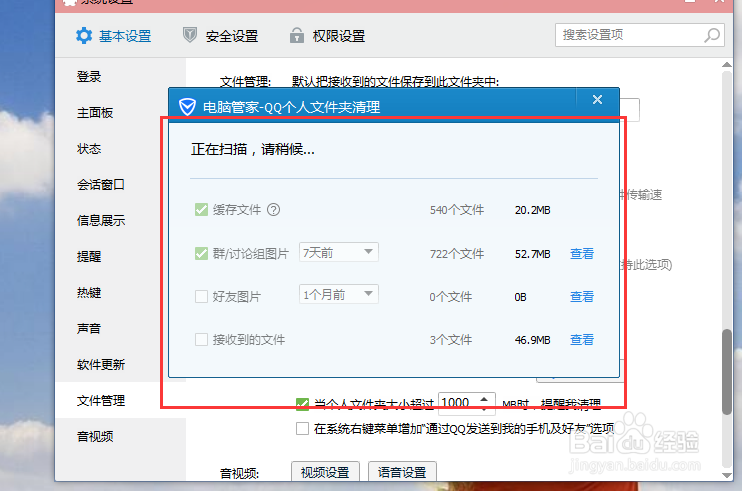Close the 电脑管家 cleanup dialog
The height and width of the screenshot is (491, 742).
597,99
